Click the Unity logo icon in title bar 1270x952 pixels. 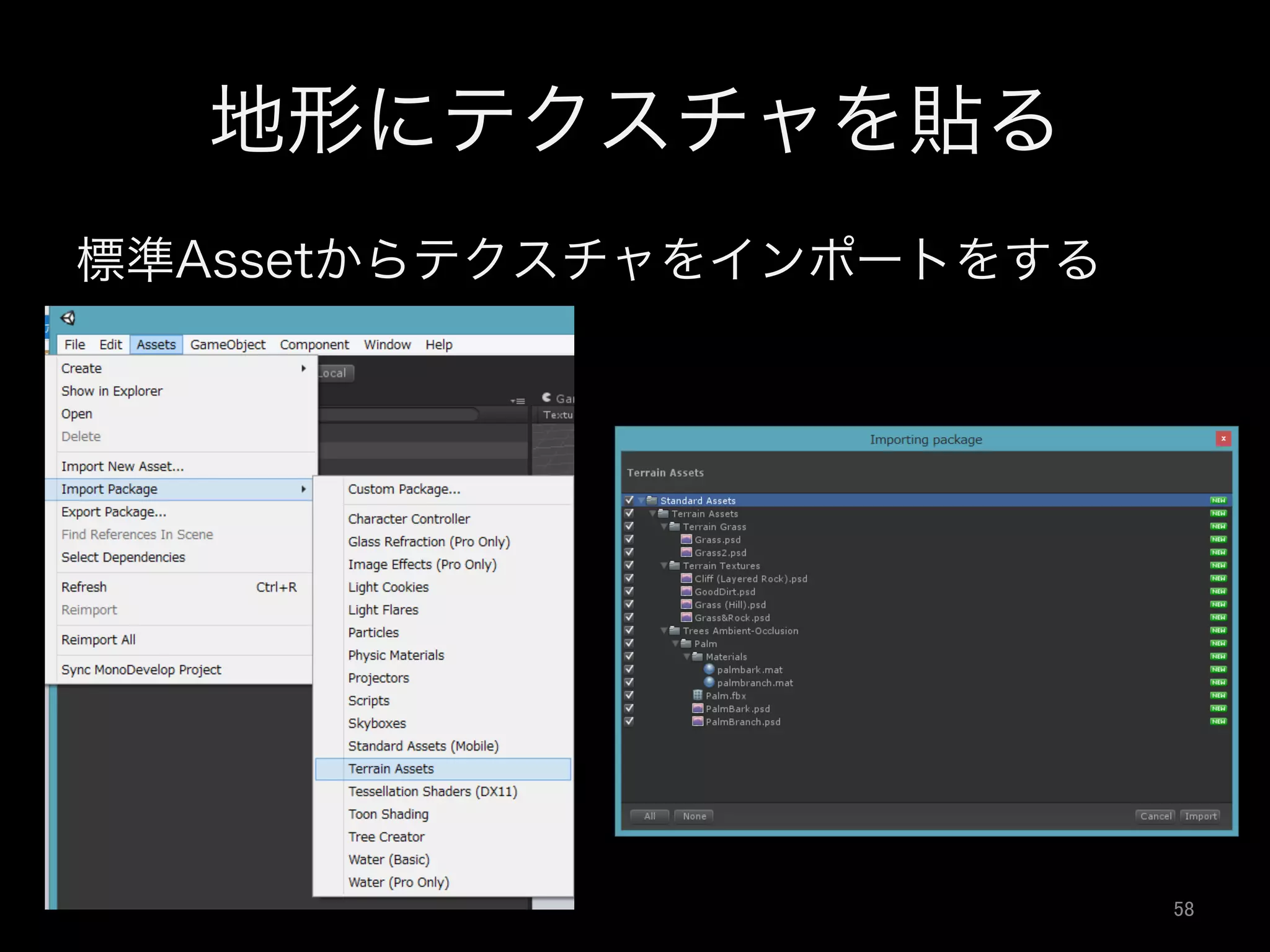(x=68, y=318)
